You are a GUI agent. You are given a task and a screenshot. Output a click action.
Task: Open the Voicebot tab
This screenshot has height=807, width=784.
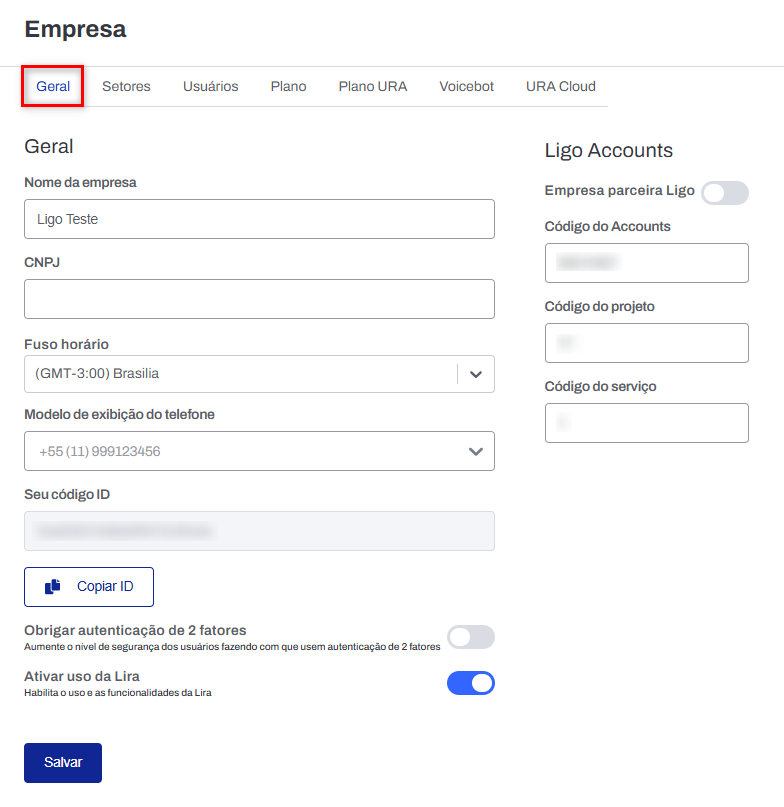(x=466, y=86)
